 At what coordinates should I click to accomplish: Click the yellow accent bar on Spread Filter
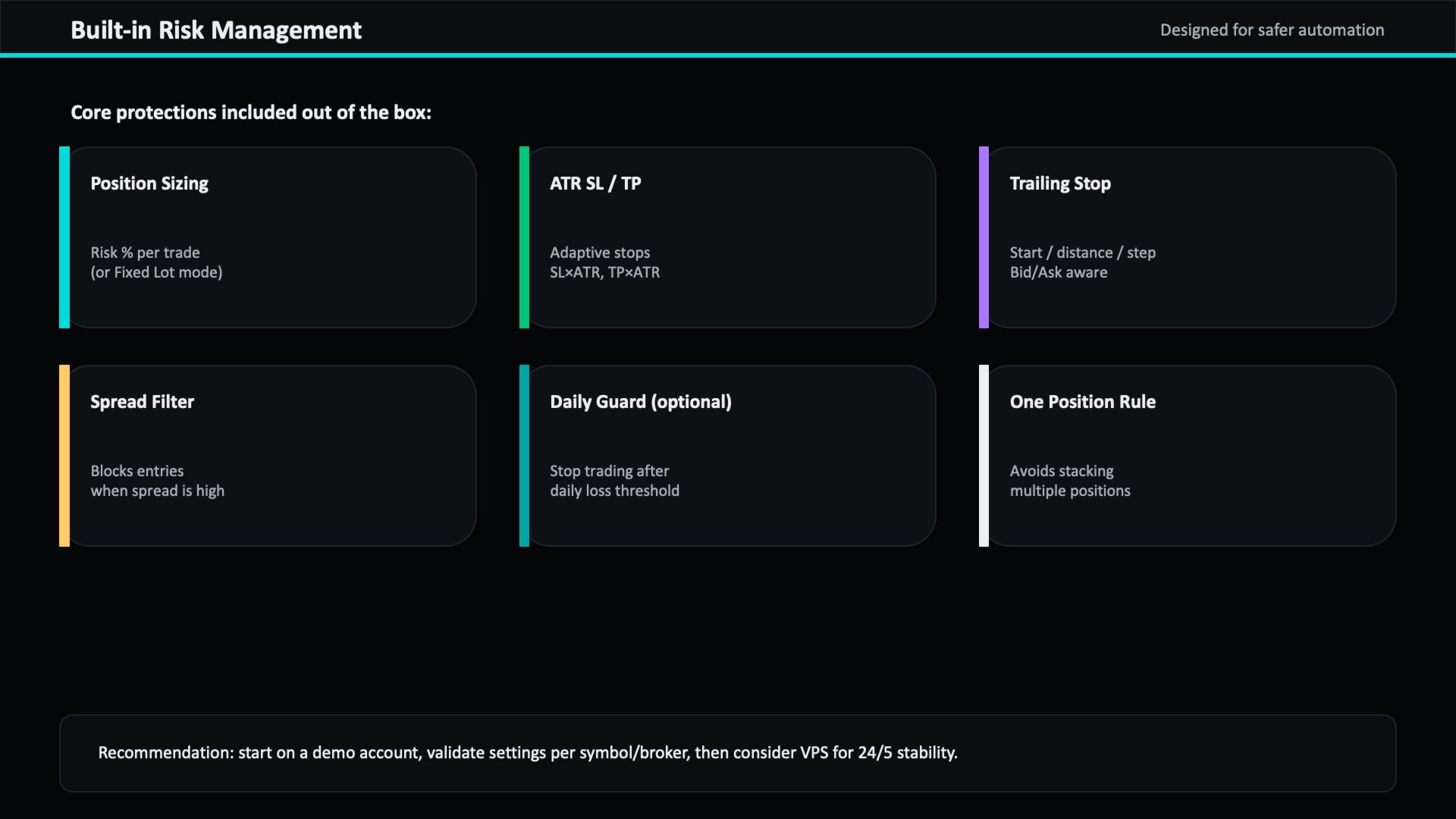tap(64, 456)
